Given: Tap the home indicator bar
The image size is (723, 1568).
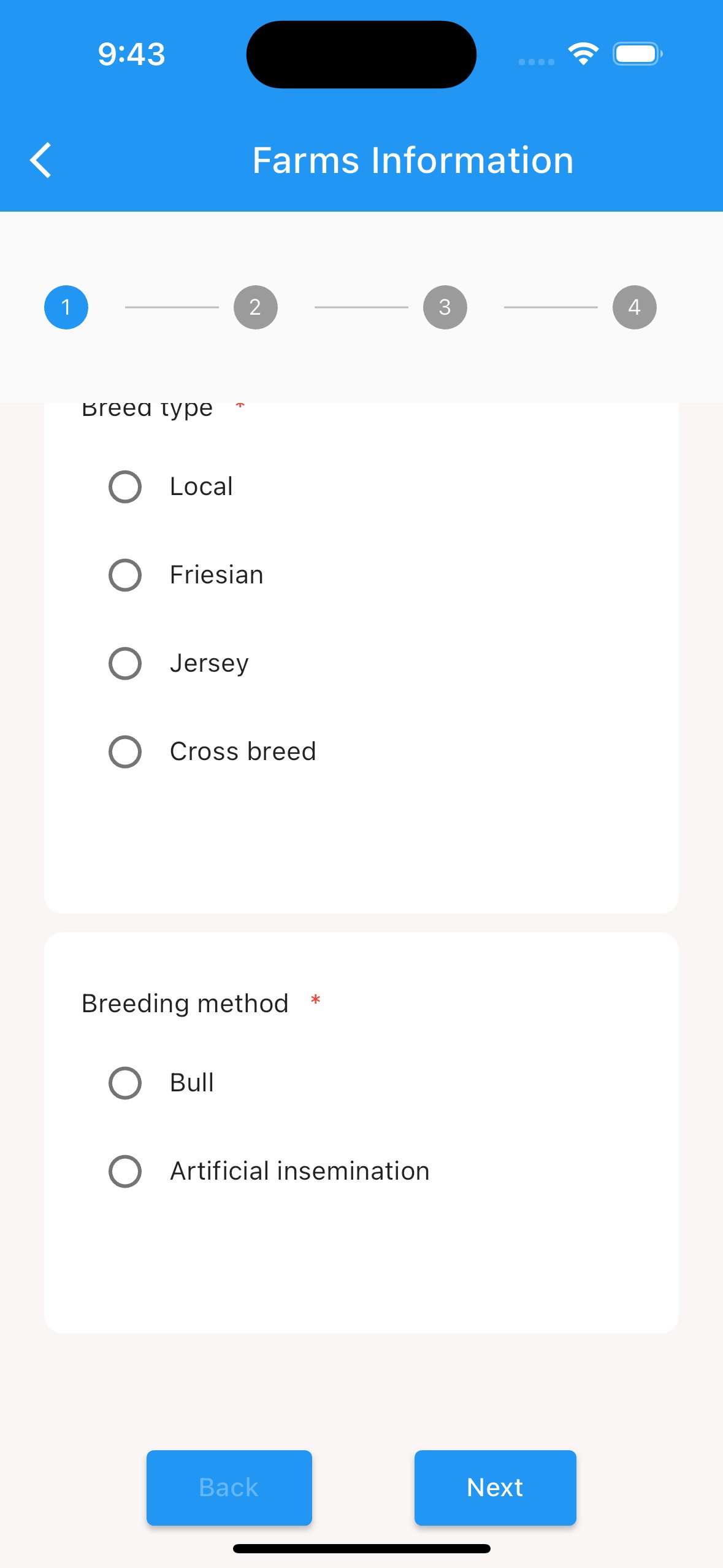Looking at the screenshot, I should pyautogui.click(x=362, y=1549).
